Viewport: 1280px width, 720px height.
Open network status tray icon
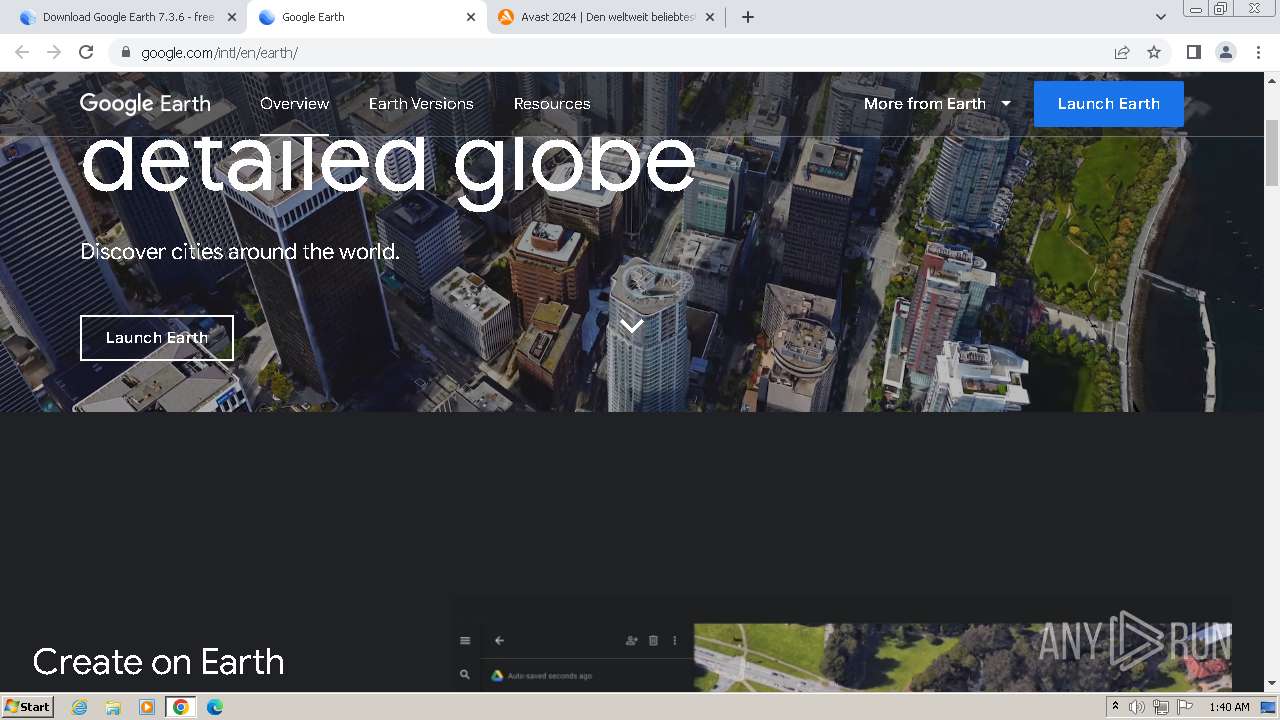click(x=1160, y=707)
